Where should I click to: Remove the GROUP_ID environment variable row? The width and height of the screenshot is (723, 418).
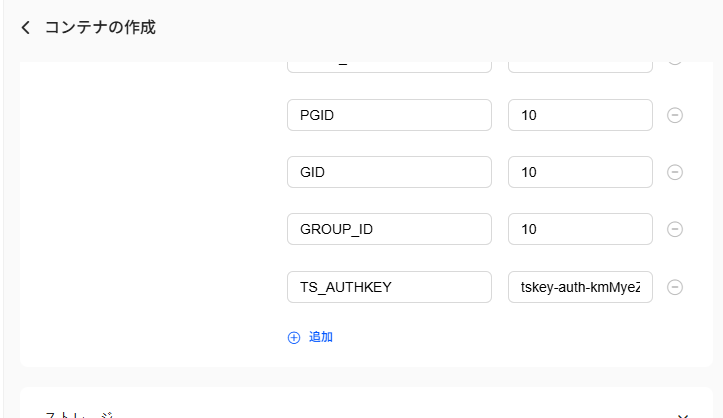click(675, 229)
